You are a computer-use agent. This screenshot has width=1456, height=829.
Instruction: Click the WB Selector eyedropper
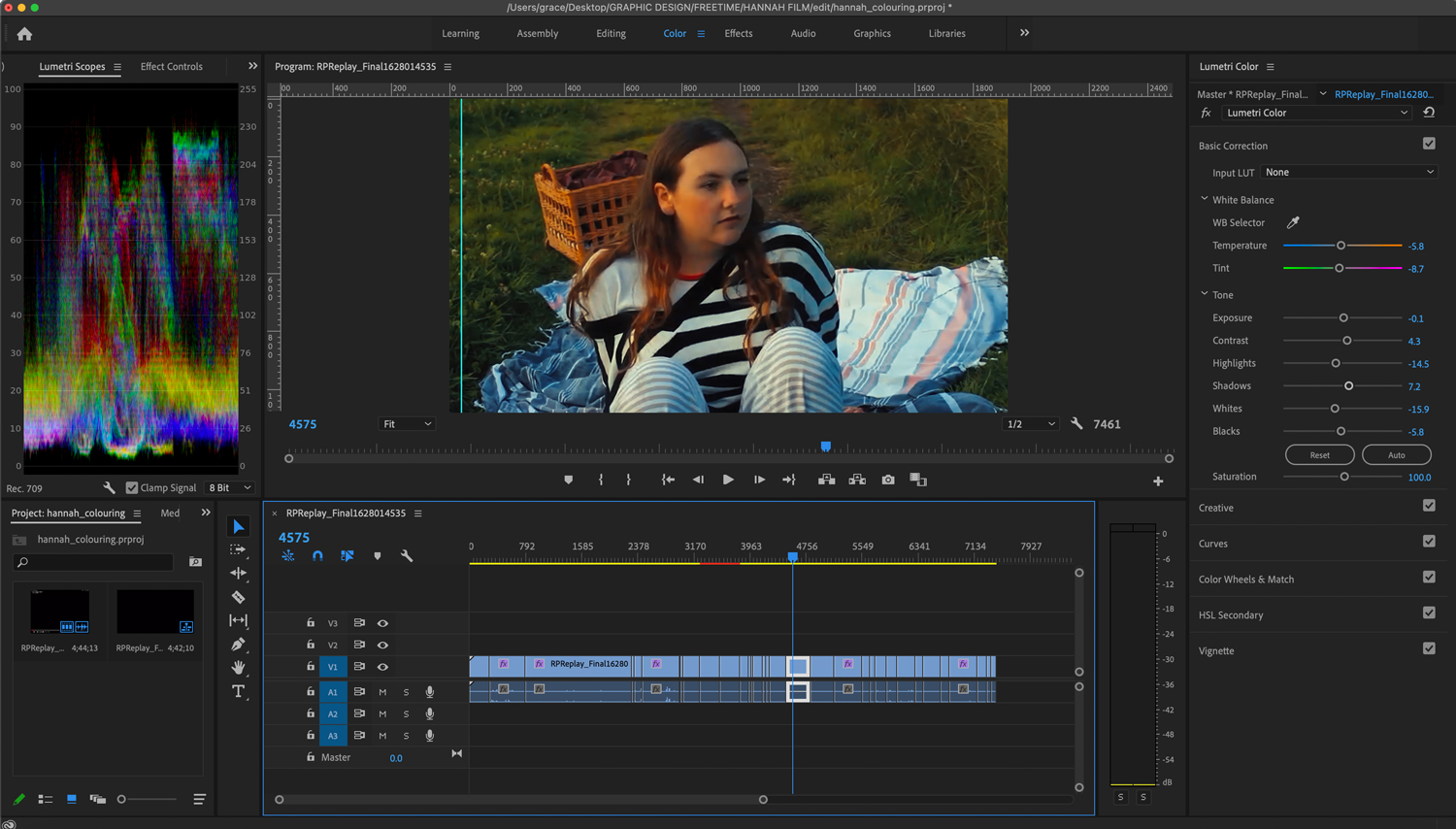click(x=1295, y=222)
